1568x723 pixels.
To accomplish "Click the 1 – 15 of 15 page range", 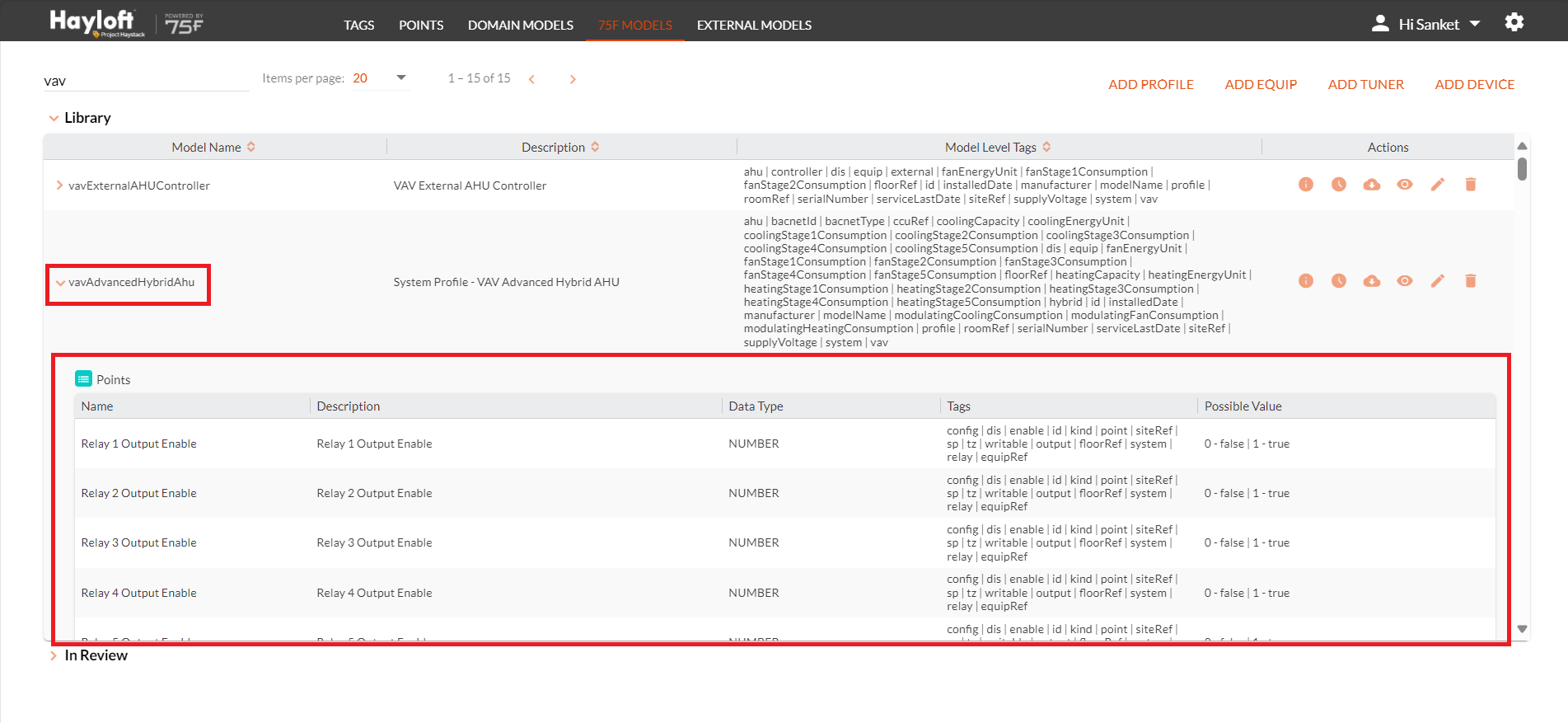I will tap(479, 78).
